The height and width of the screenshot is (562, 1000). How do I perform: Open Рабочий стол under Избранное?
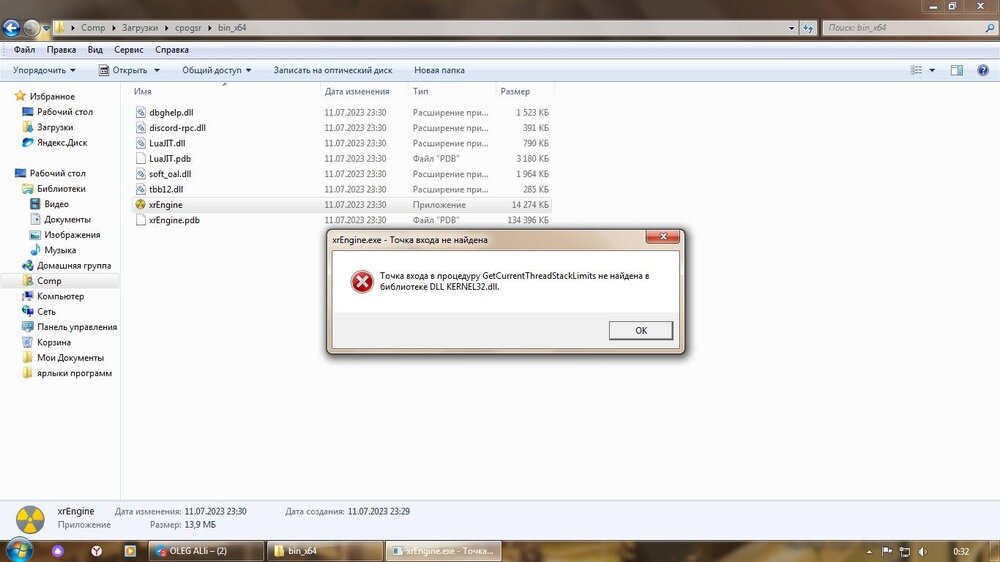tap(64, 112)
